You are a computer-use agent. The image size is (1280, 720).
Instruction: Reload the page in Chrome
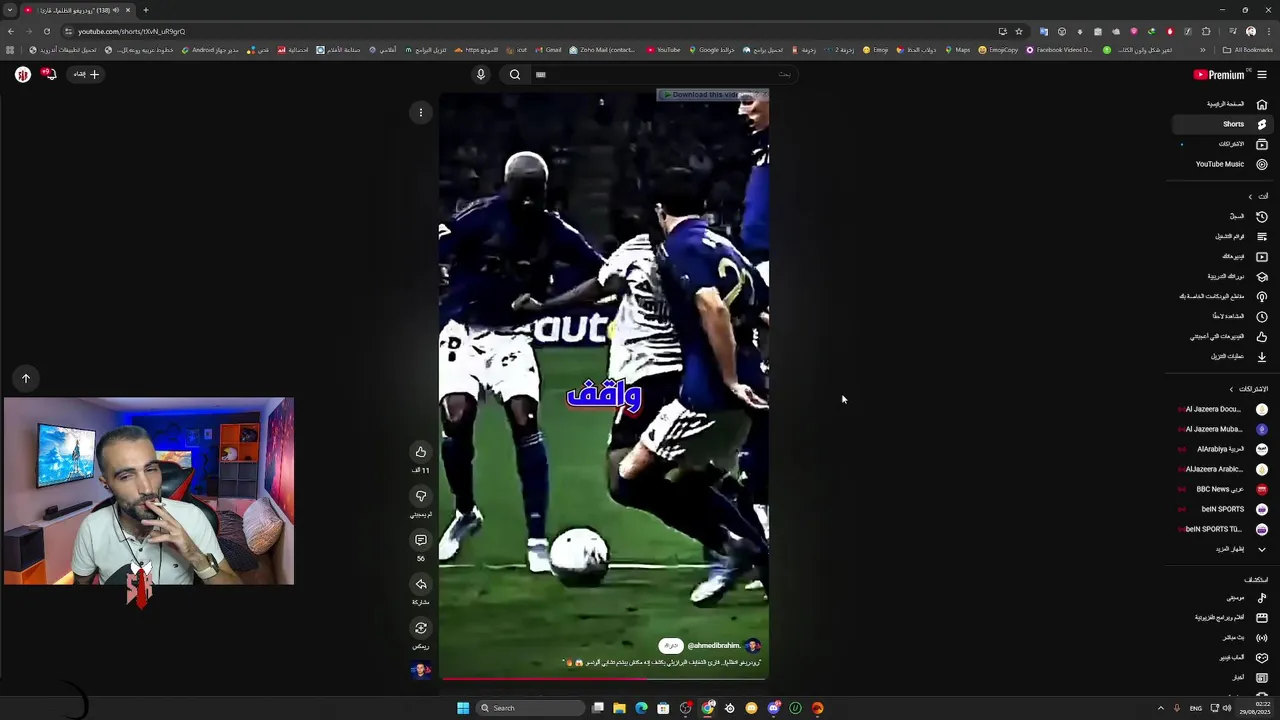[46, 31]
